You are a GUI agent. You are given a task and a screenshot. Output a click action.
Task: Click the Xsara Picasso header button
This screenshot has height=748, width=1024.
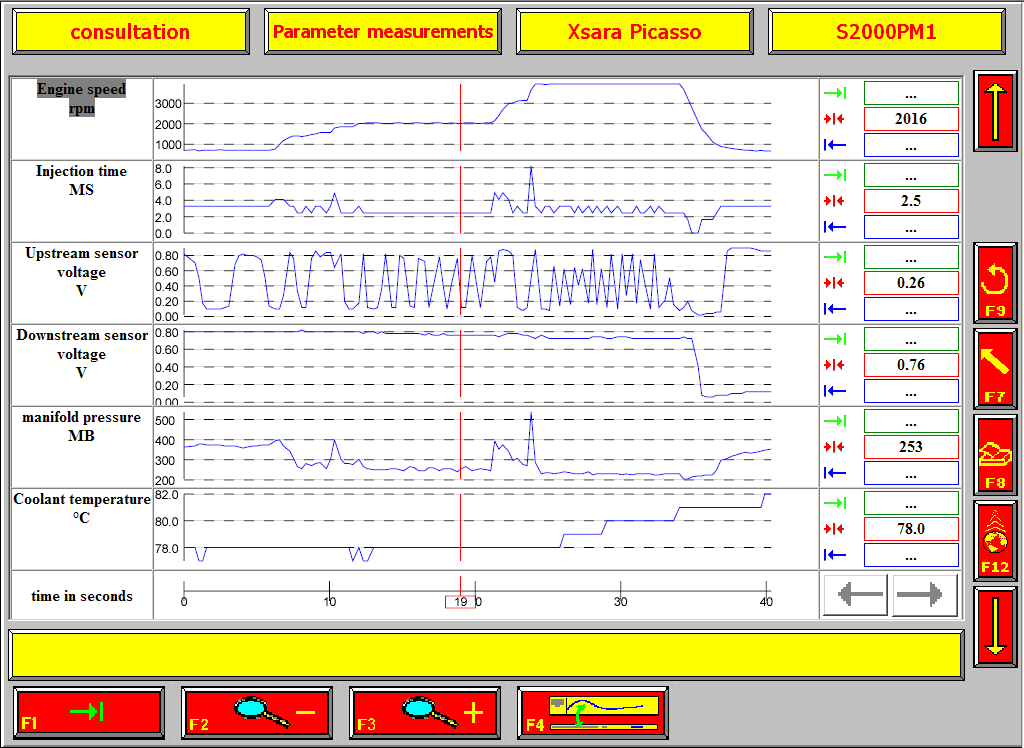635,31
